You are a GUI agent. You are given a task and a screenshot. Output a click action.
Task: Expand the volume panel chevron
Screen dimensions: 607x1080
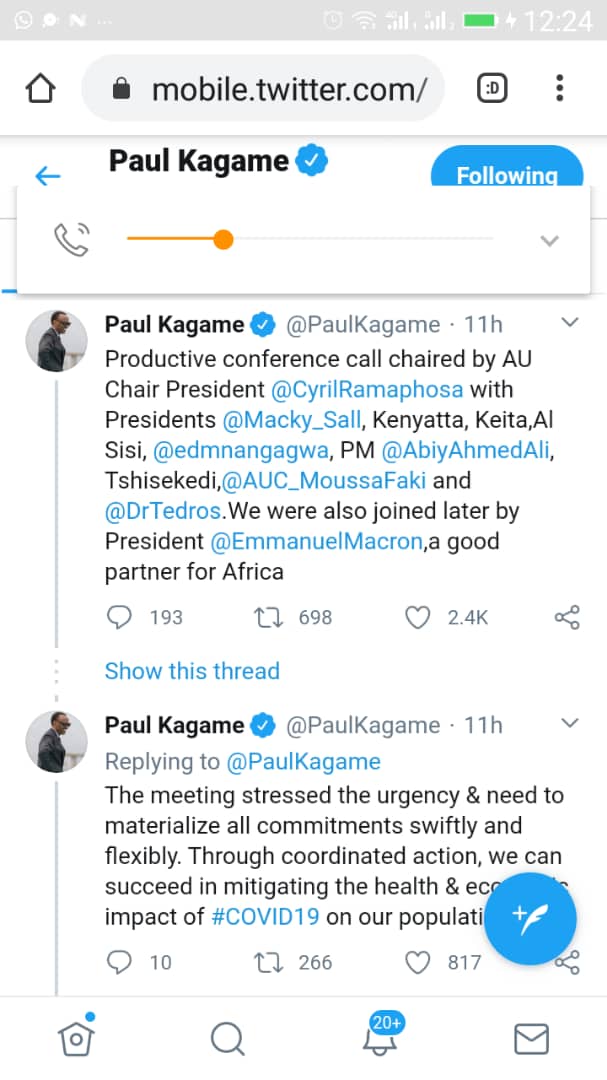click(x=549, y=240)
